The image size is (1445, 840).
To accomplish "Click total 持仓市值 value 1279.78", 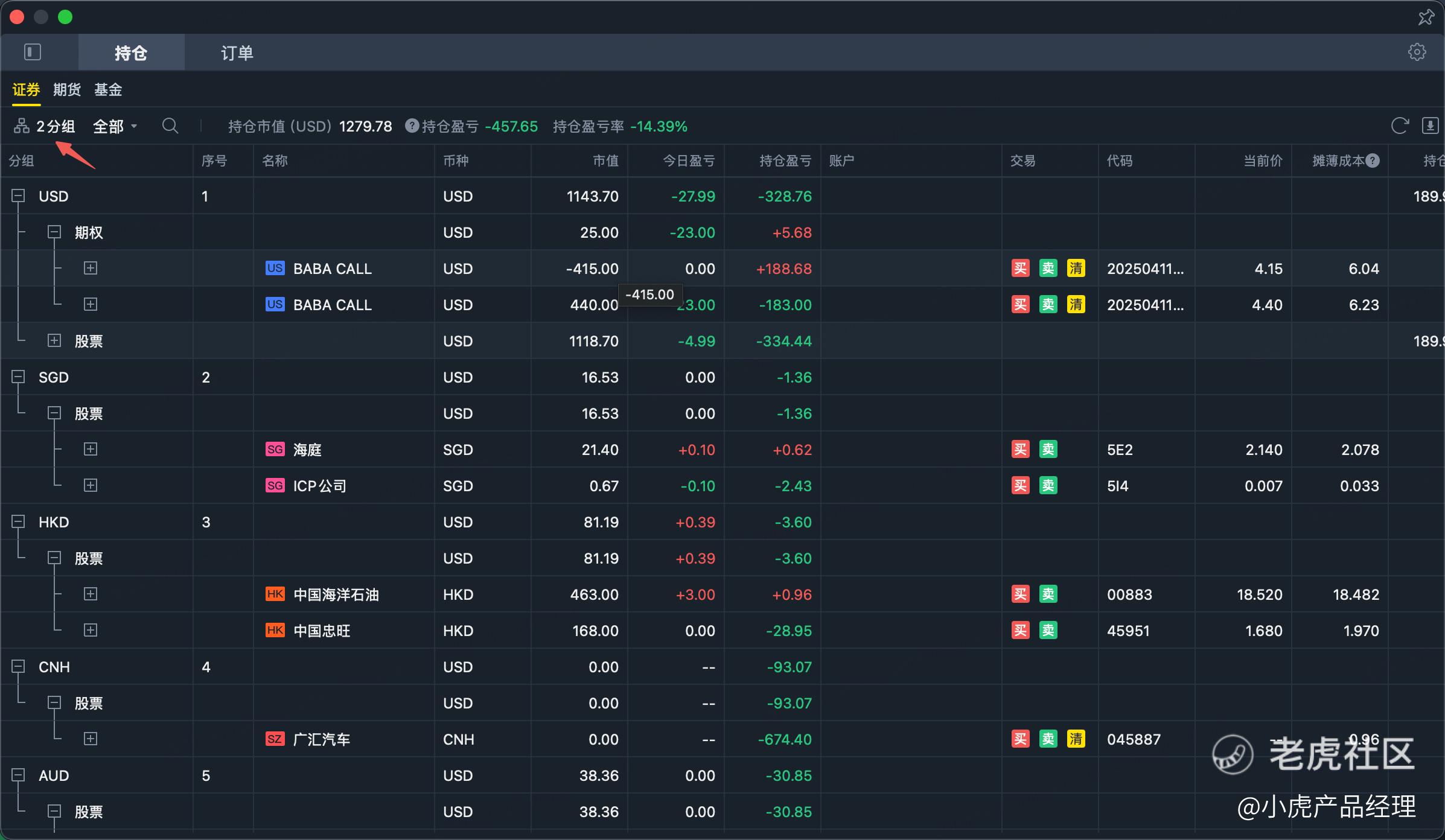I will pos(365,126).
